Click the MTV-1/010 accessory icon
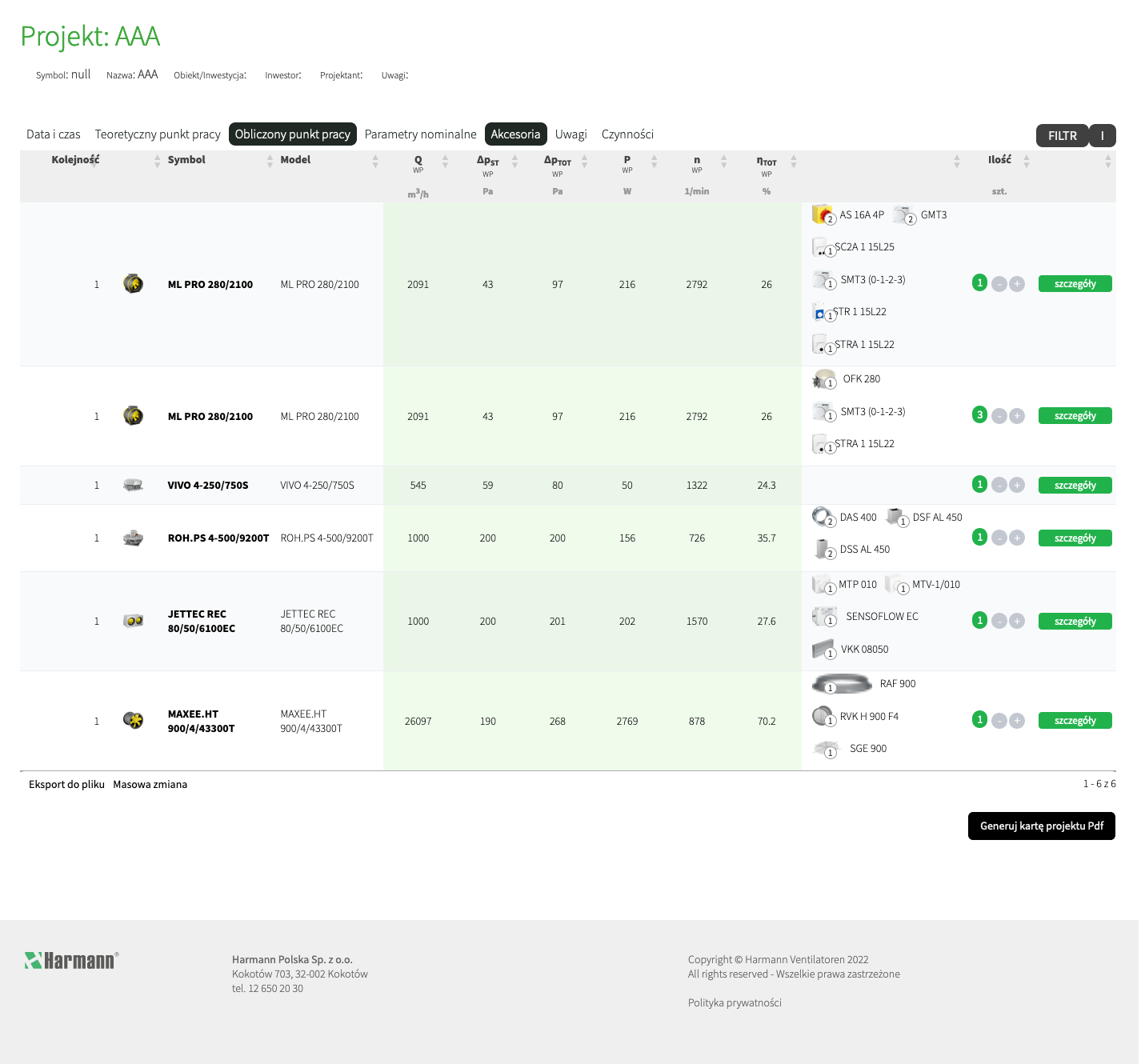The image size is (1141, 1064). (x=896, y=585)
